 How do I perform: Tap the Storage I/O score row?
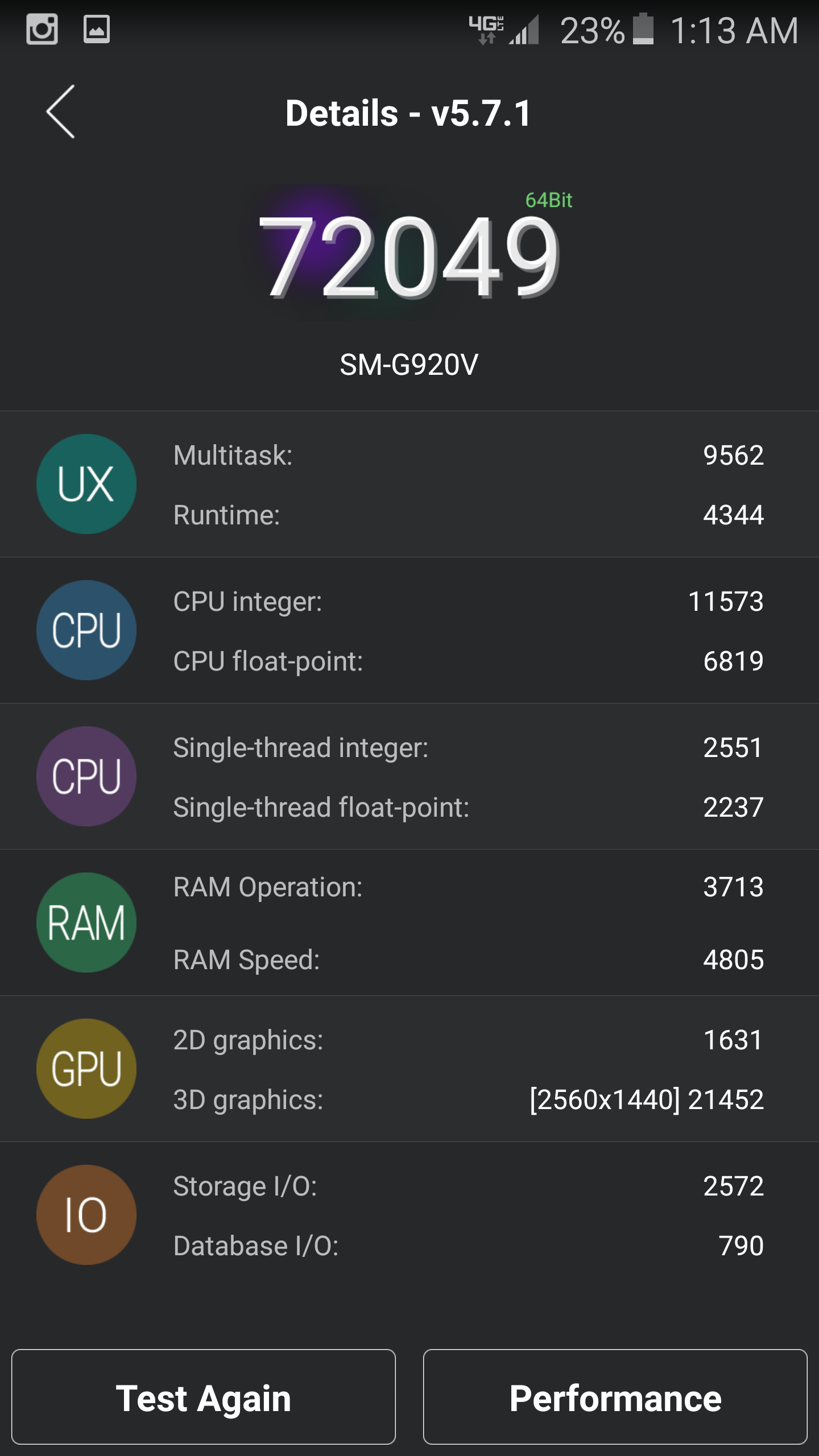click(x=468, y=1186)
